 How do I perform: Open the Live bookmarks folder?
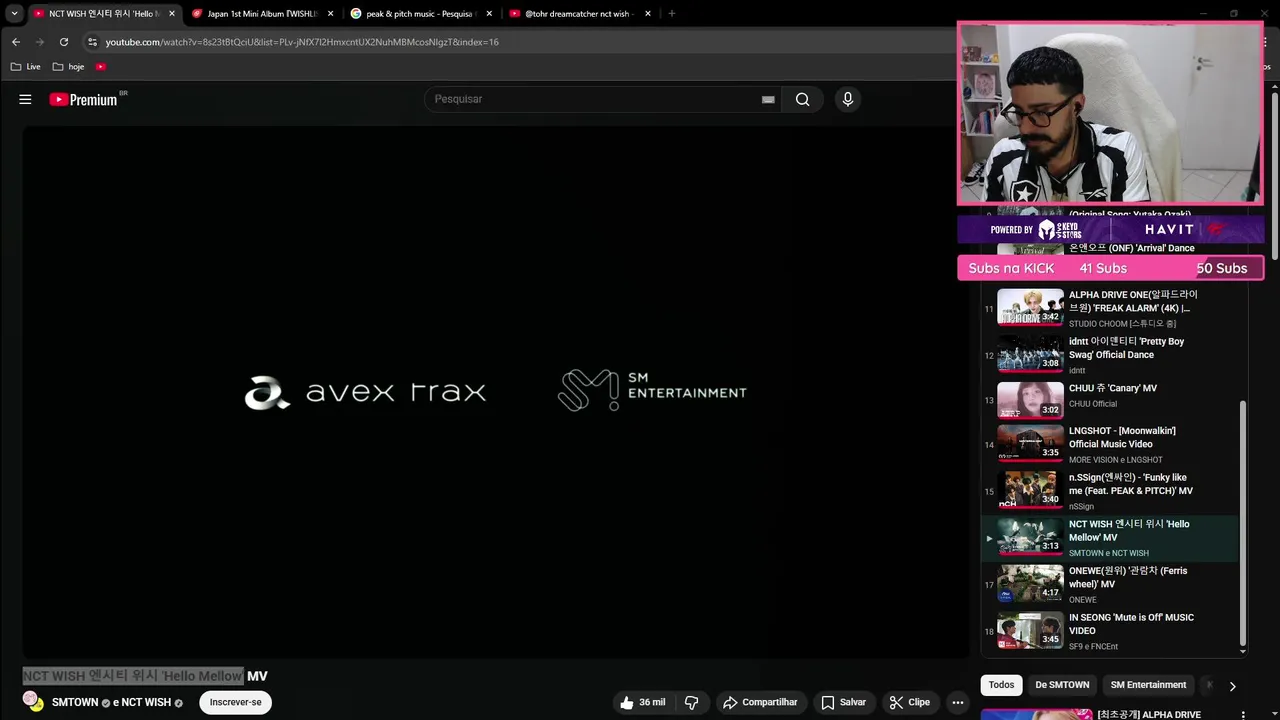[x=26, y=67]
